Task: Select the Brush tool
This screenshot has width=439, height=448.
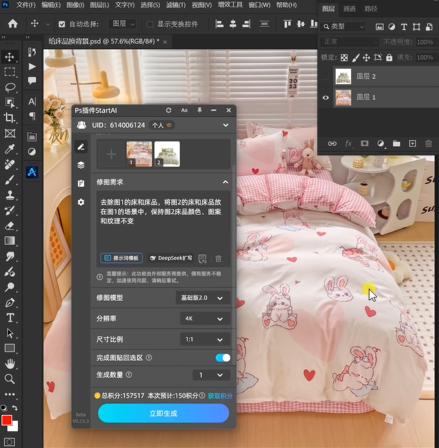Action: (x=10, y=180)
